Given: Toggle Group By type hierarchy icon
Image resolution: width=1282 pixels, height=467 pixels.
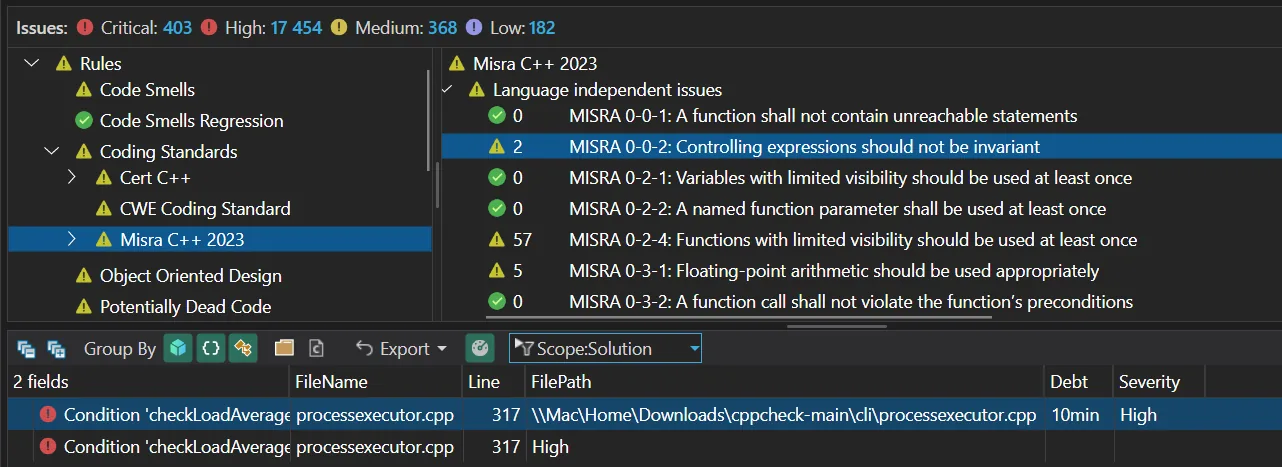Looking at the screenshot, I should tap(243, 348).
